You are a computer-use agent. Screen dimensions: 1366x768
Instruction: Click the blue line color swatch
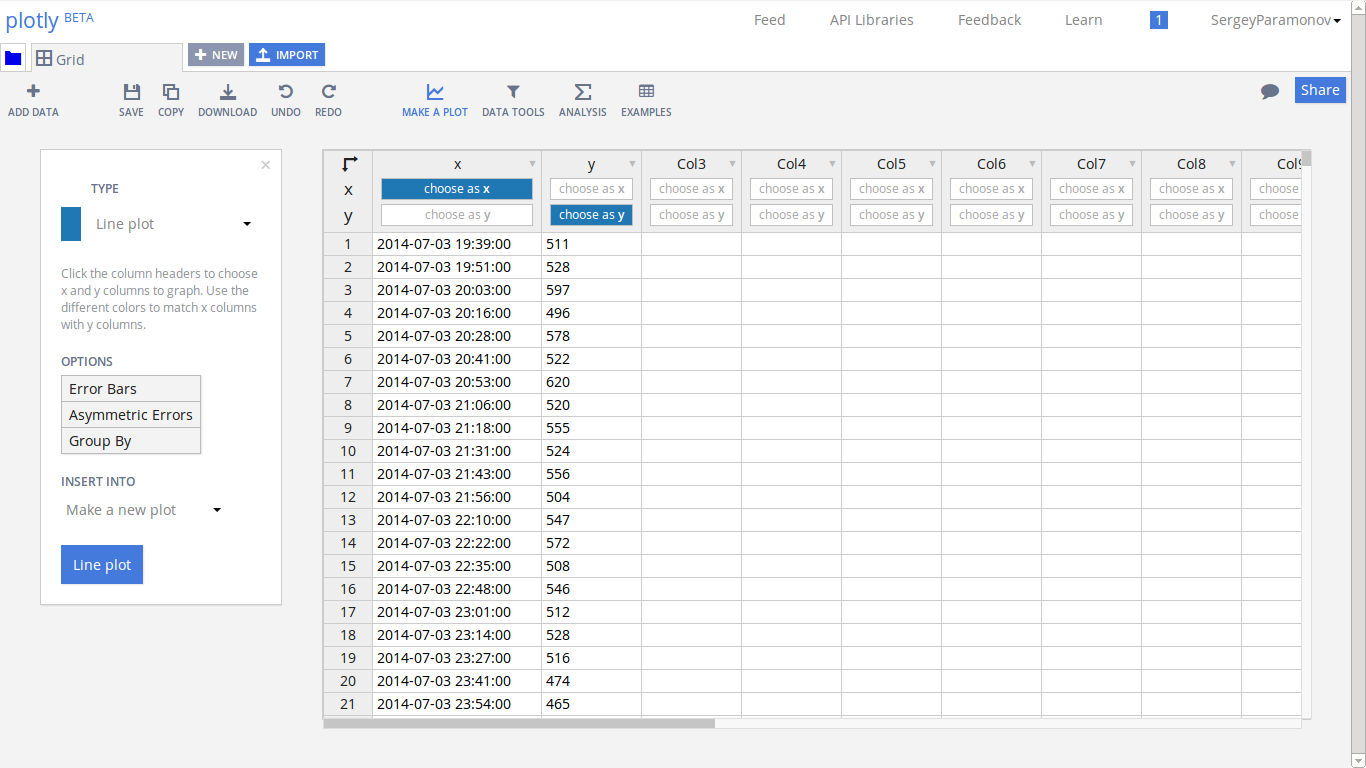click(x=71, y=224)
